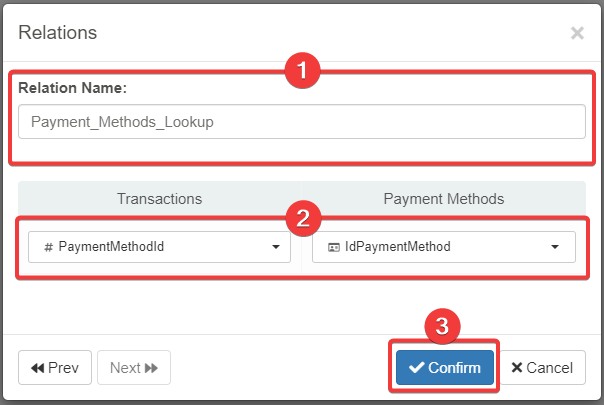Screen dimensions: 604x405
Task: Select the Transactions column header
Action: [159, 199]
